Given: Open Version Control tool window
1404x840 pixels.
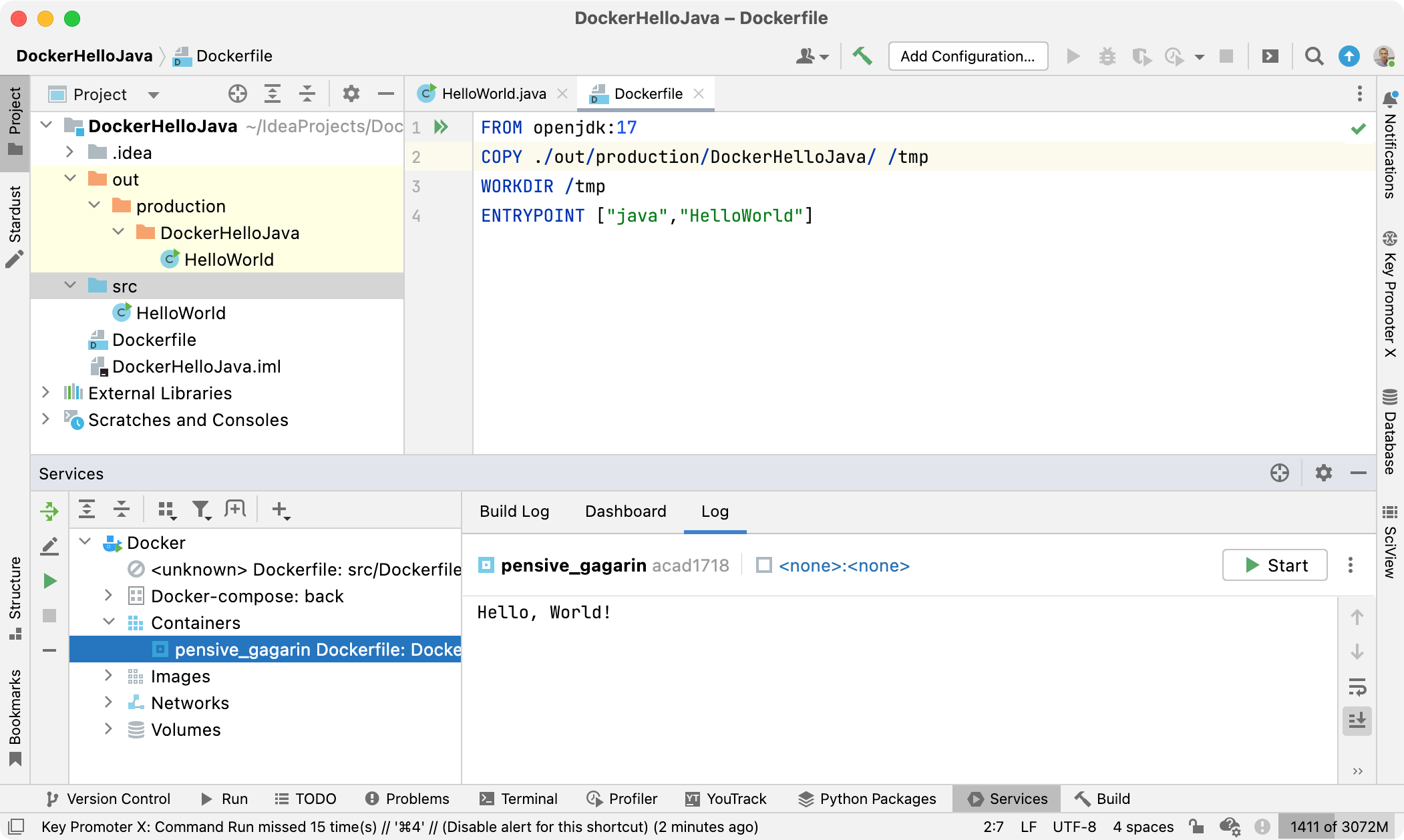Looking at the screenshot, I should pyautogui.click(x=108, y=799).
